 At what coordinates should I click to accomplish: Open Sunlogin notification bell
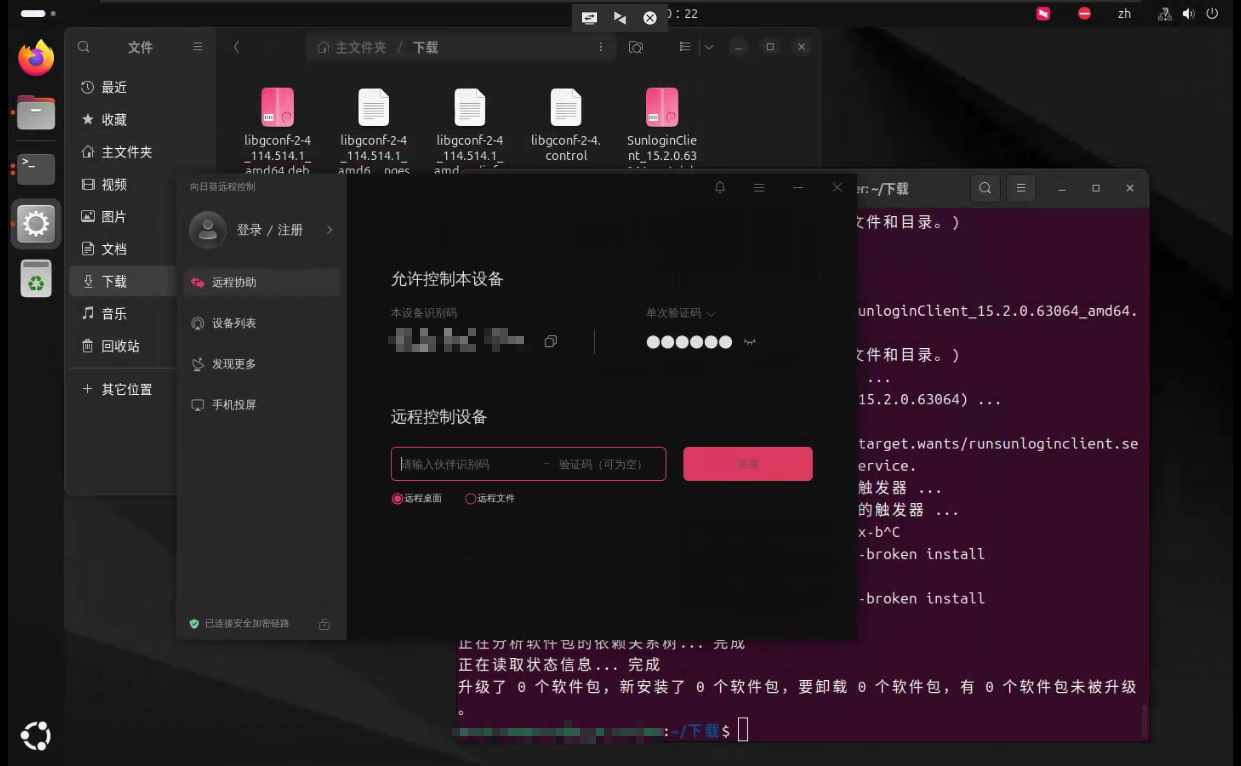click(720, 187)
